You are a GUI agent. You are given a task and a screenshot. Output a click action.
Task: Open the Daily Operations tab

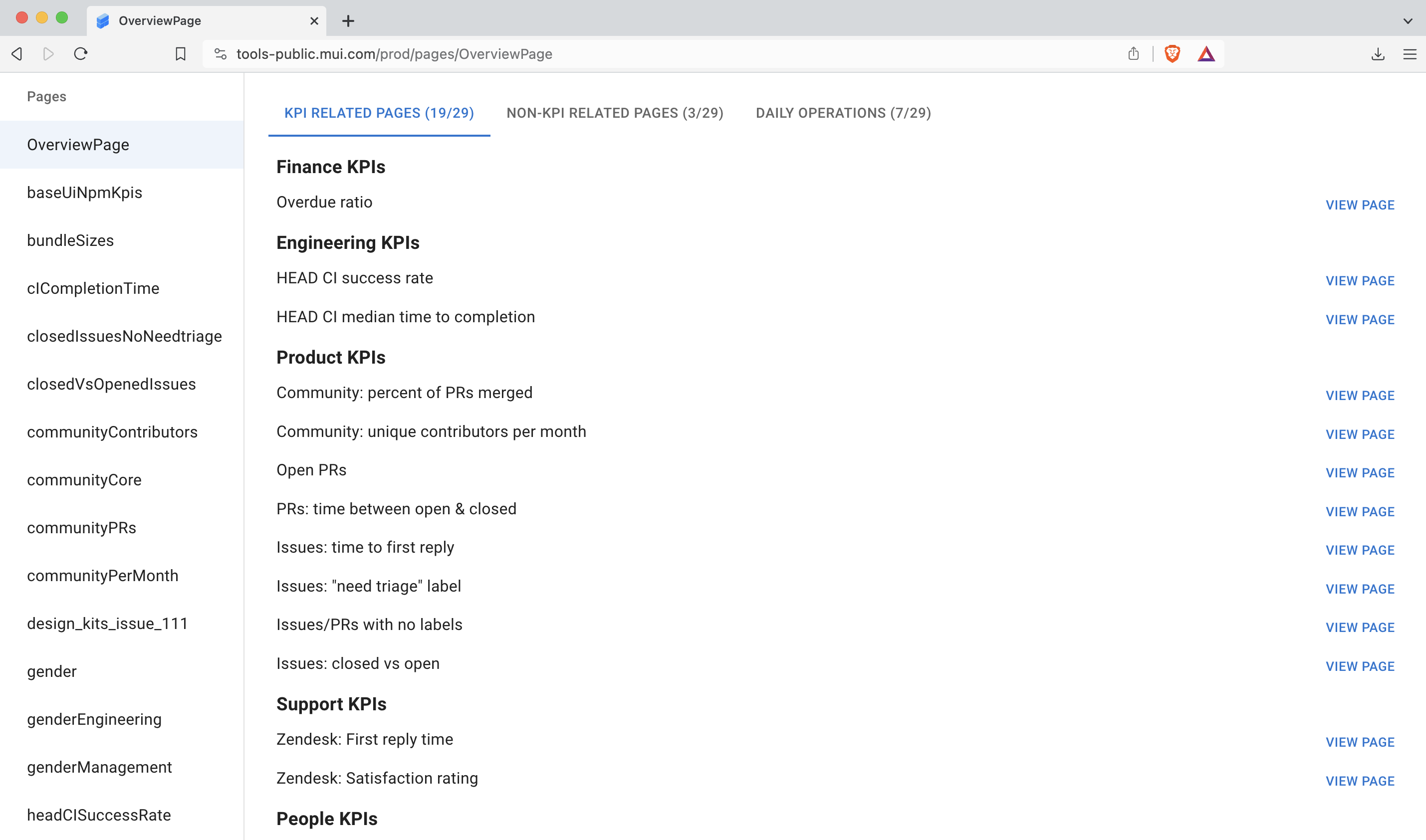pyautogui.click(x=843, y=113)
